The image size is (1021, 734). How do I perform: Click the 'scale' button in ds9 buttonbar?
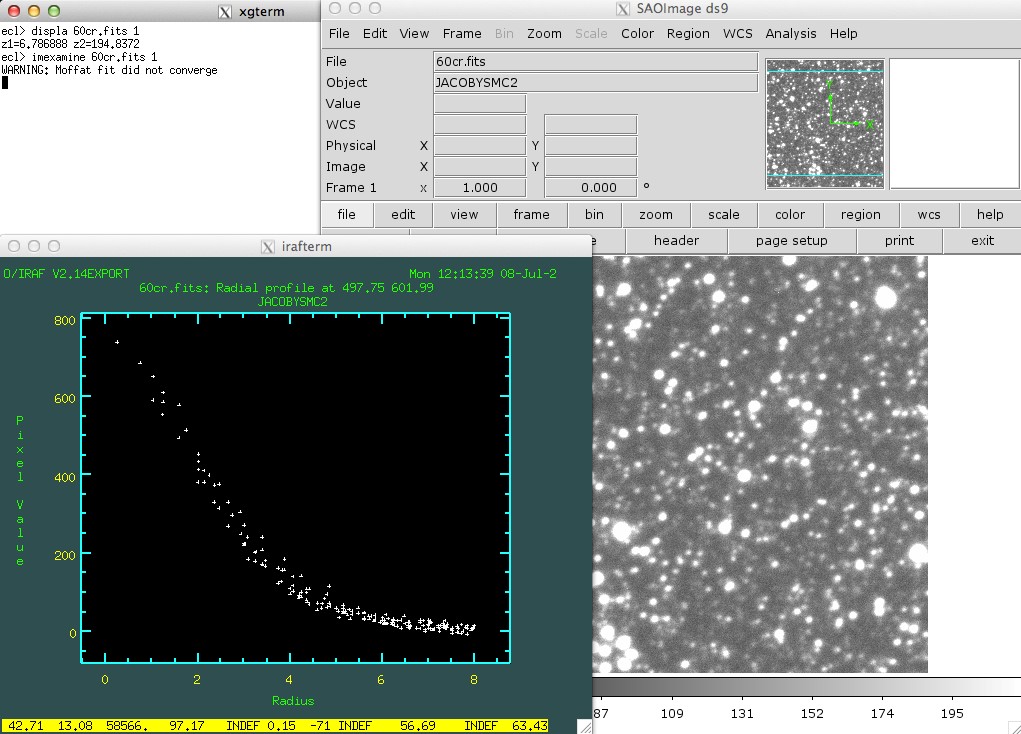pos(723,214)
